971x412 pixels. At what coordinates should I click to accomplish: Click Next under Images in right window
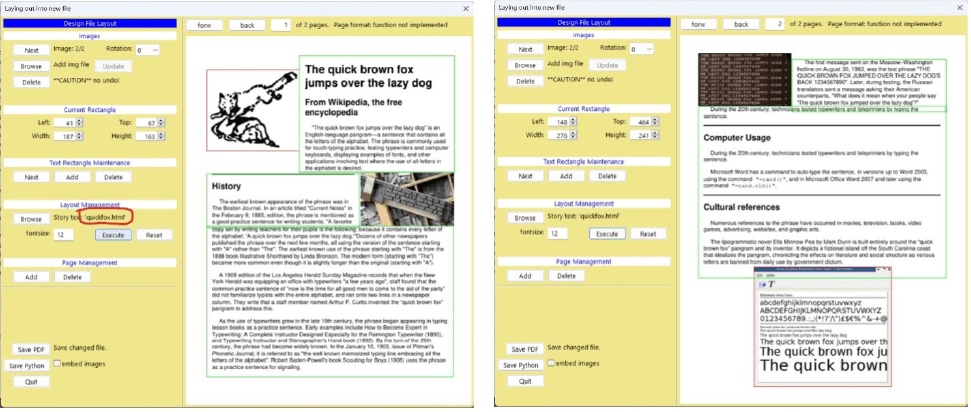pos(525,49)
